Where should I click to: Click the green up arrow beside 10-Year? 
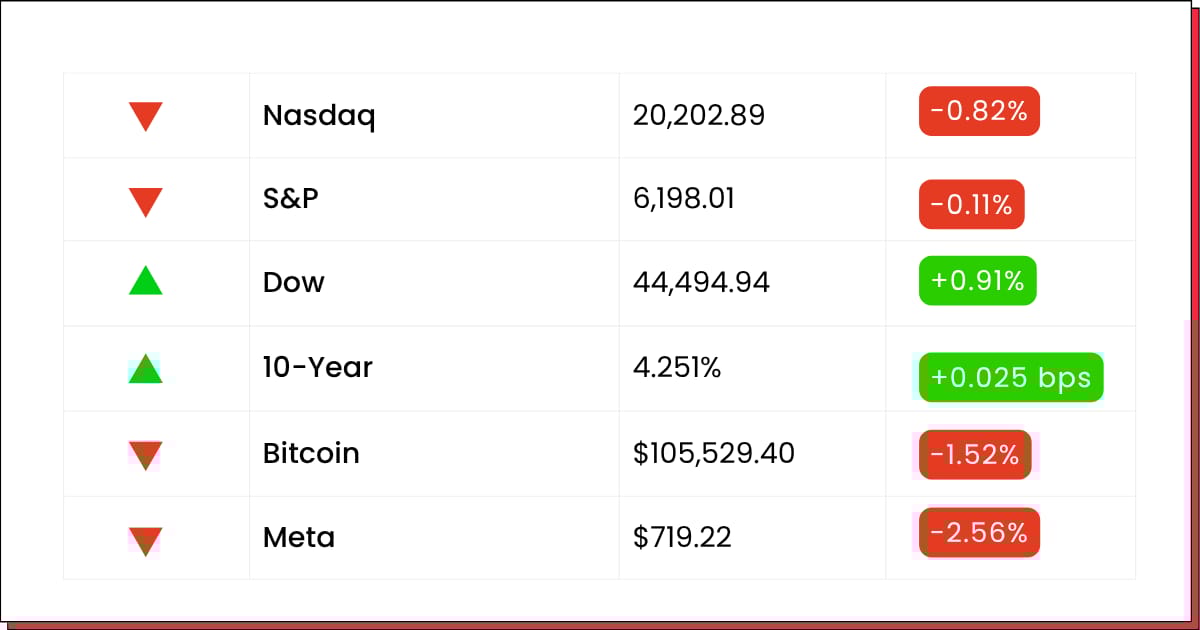pyautogui.click(x=145, y=368)
